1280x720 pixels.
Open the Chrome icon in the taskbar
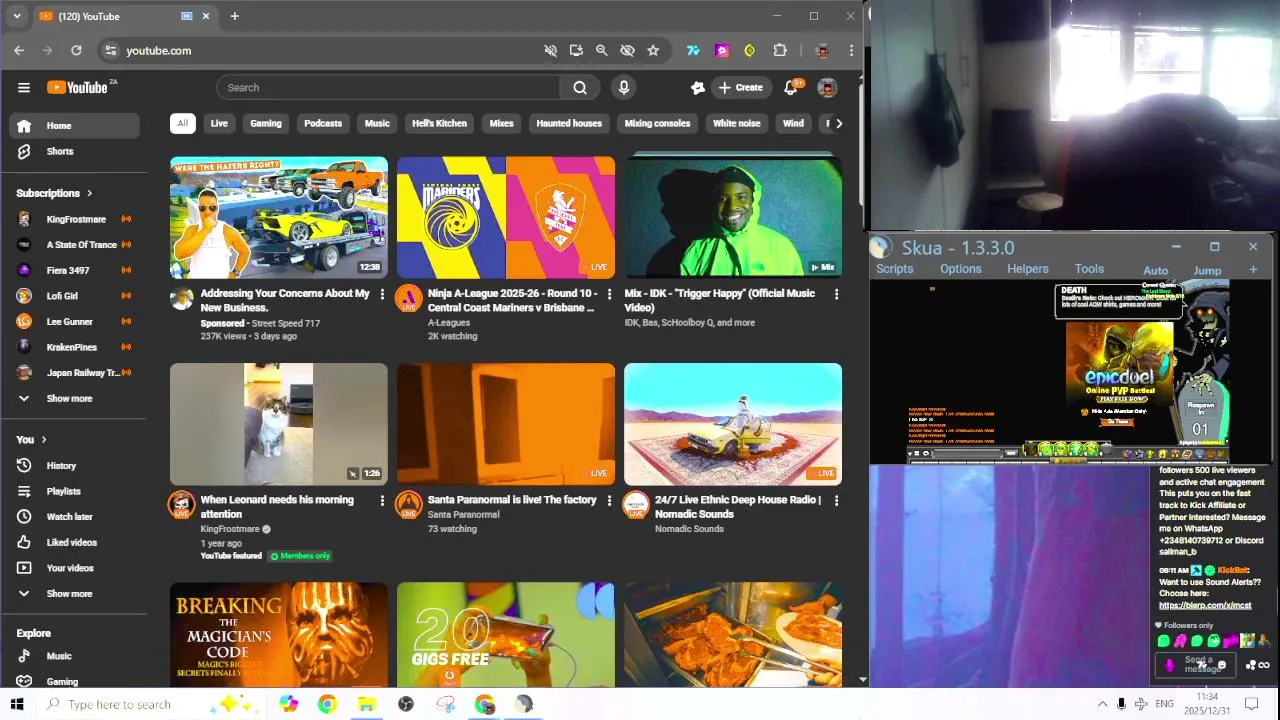click(327, 704)
